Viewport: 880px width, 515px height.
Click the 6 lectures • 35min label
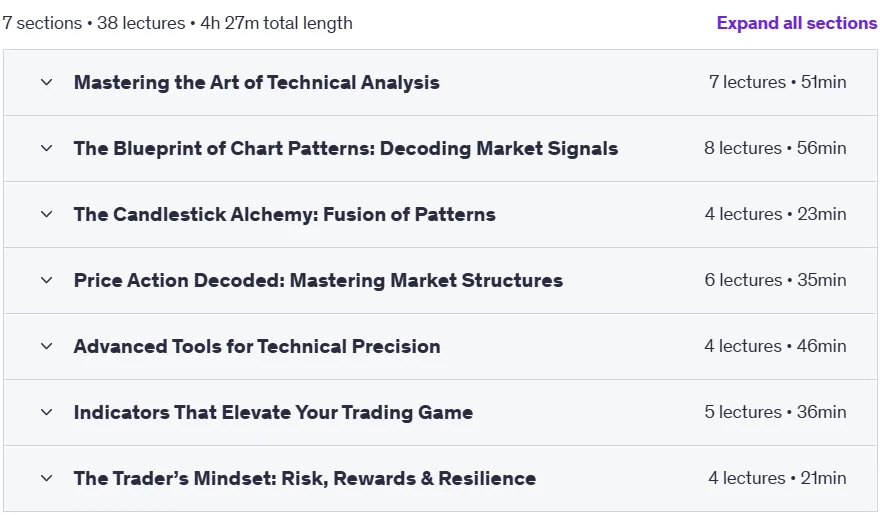coord(776,280)
